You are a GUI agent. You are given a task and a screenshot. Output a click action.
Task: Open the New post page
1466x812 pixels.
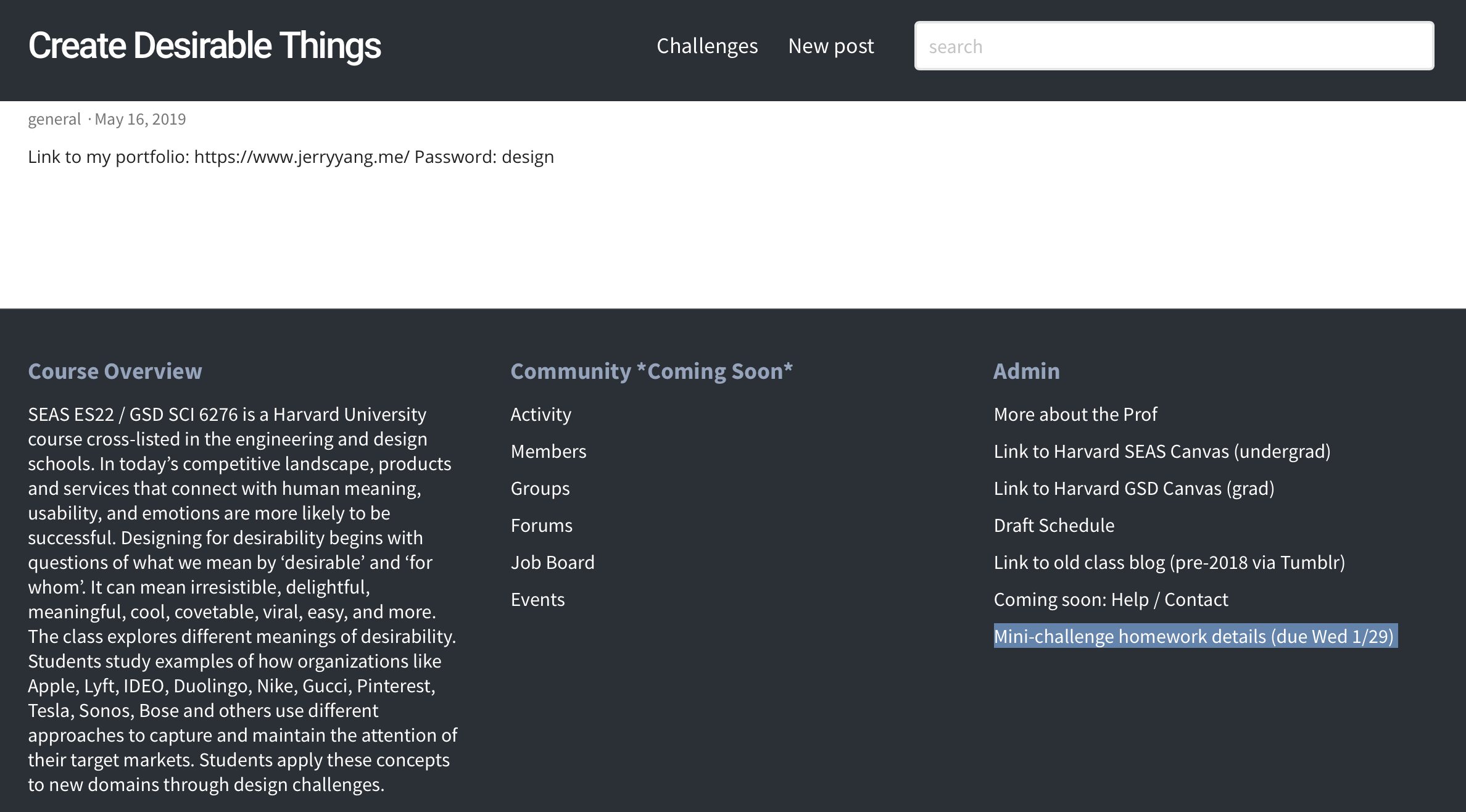click(830, 46)
